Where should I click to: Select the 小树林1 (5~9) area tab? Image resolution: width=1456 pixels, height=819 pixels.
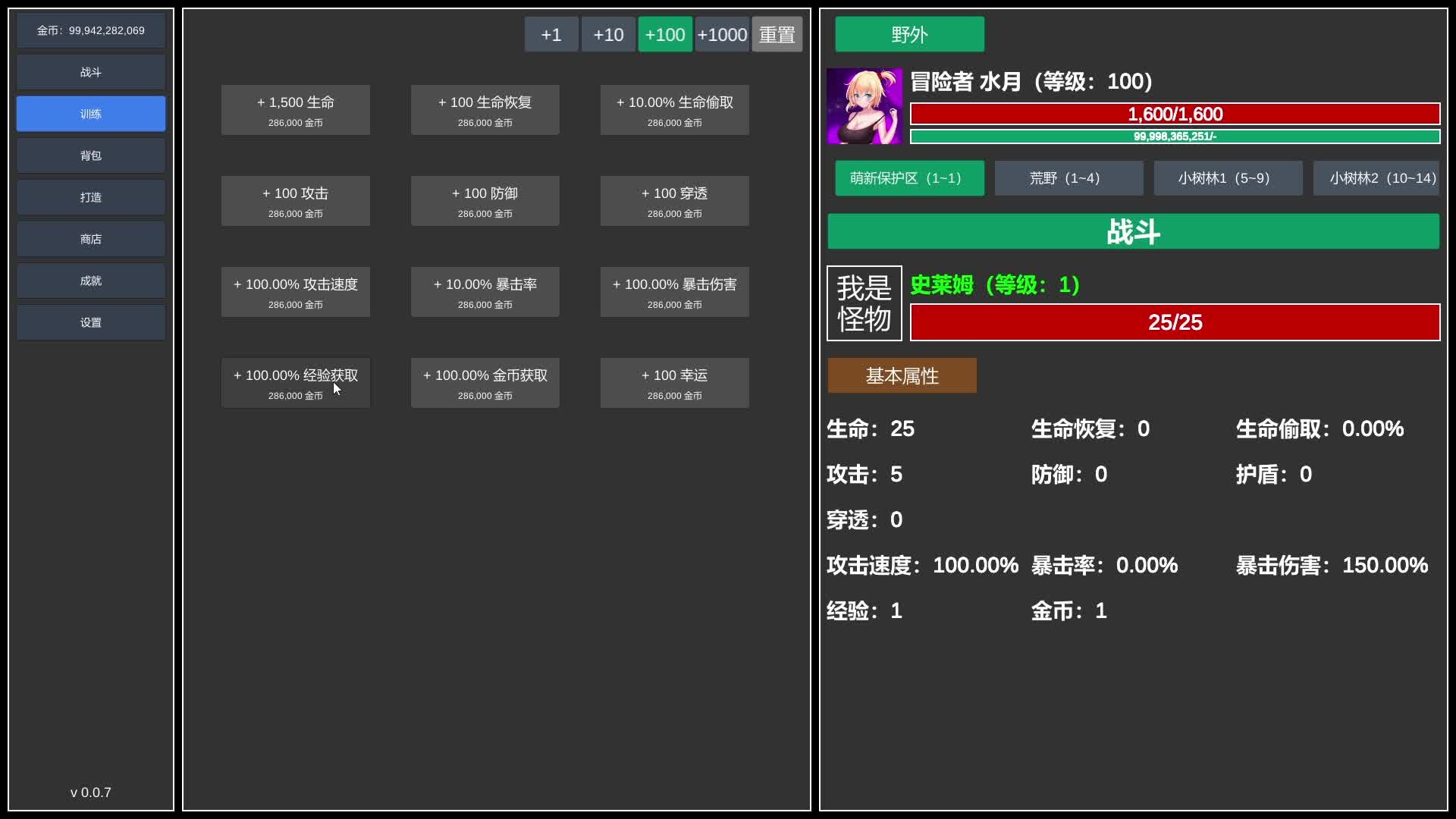pyautogui.click(x=1228, y=178)
